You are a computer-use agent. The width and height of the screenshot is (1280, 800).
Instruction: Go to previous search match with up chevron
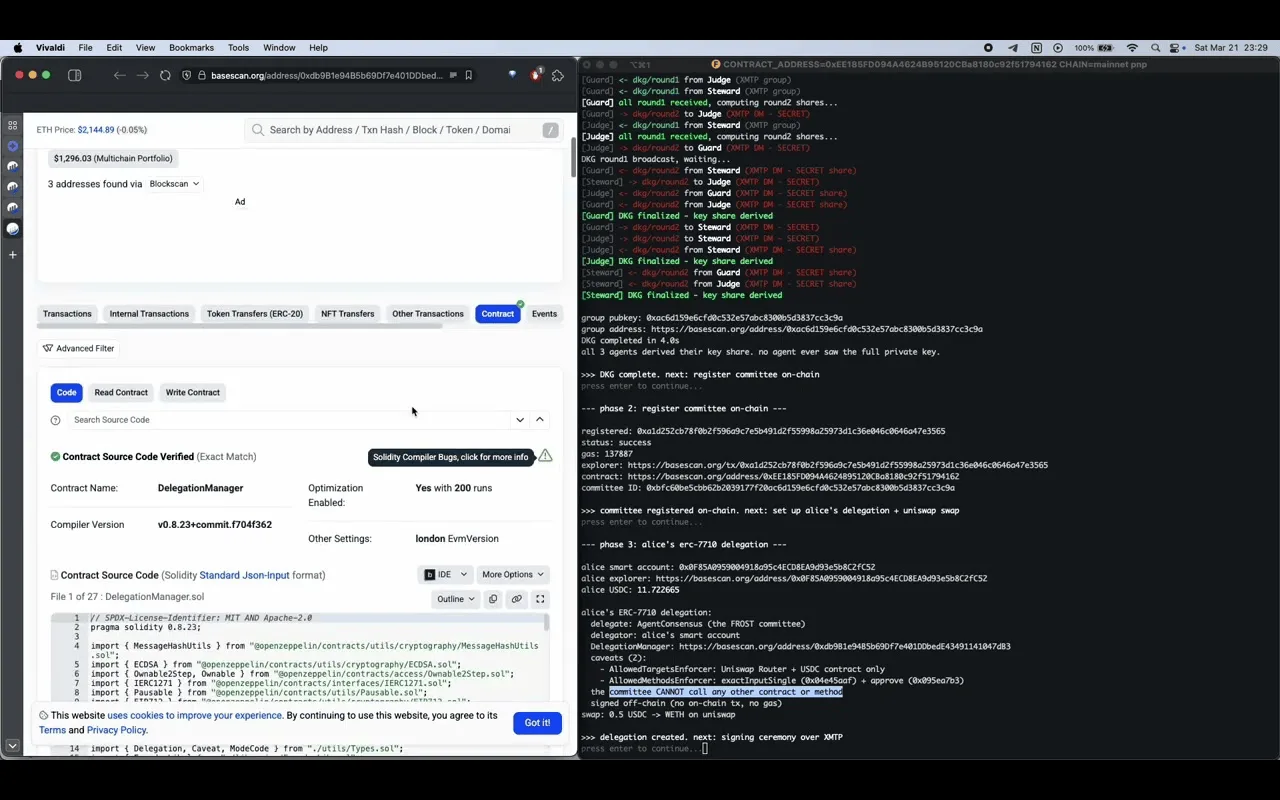(540, 420)
